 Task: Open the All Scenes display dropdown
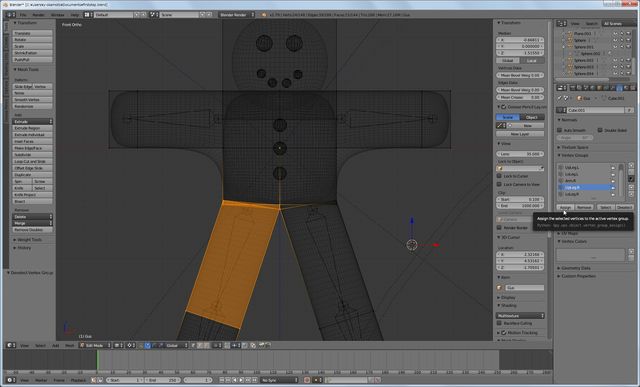618,24
